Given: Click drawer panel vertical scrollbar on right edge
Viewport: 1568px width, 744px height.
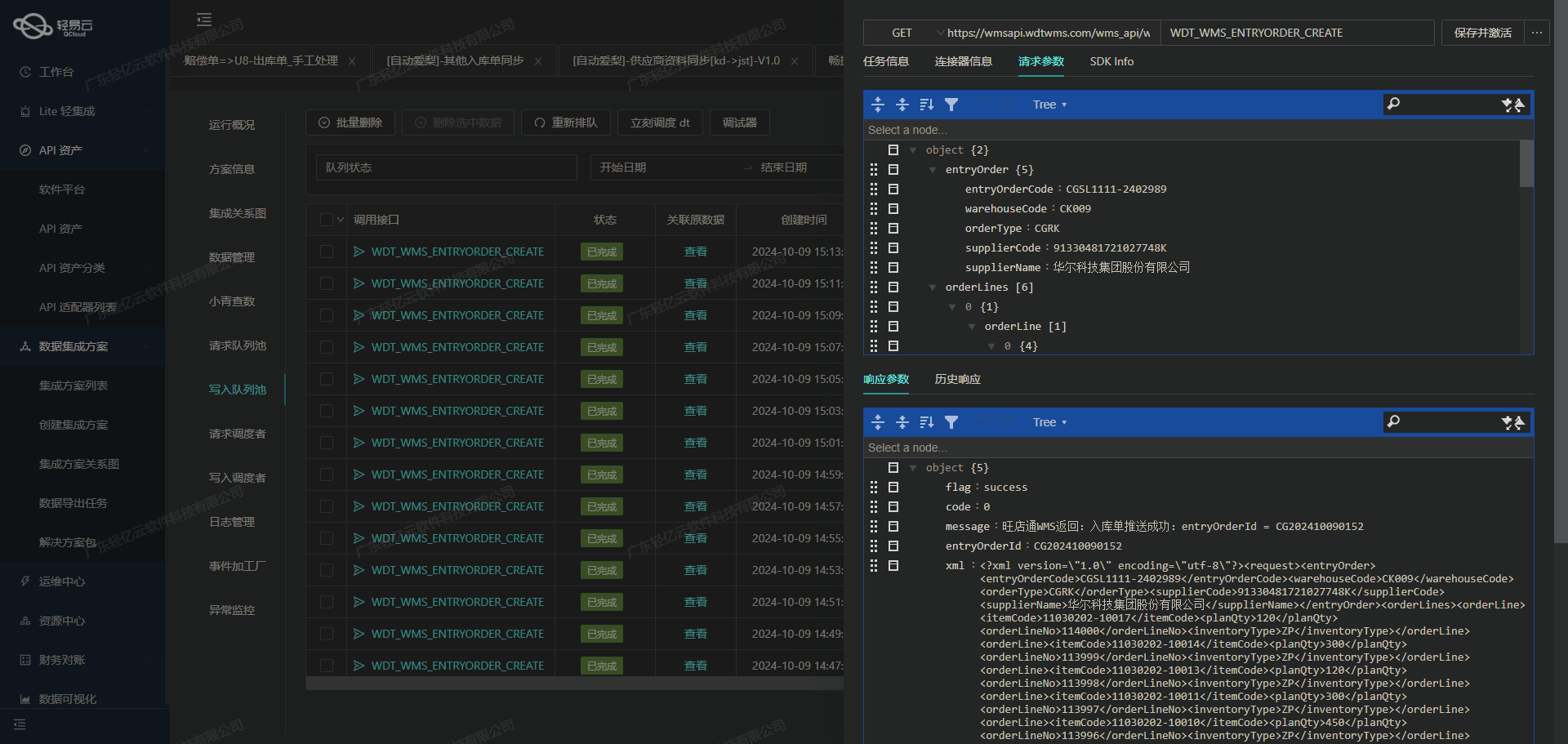Looking at the screenshot, I should [x=1561, y=271].
